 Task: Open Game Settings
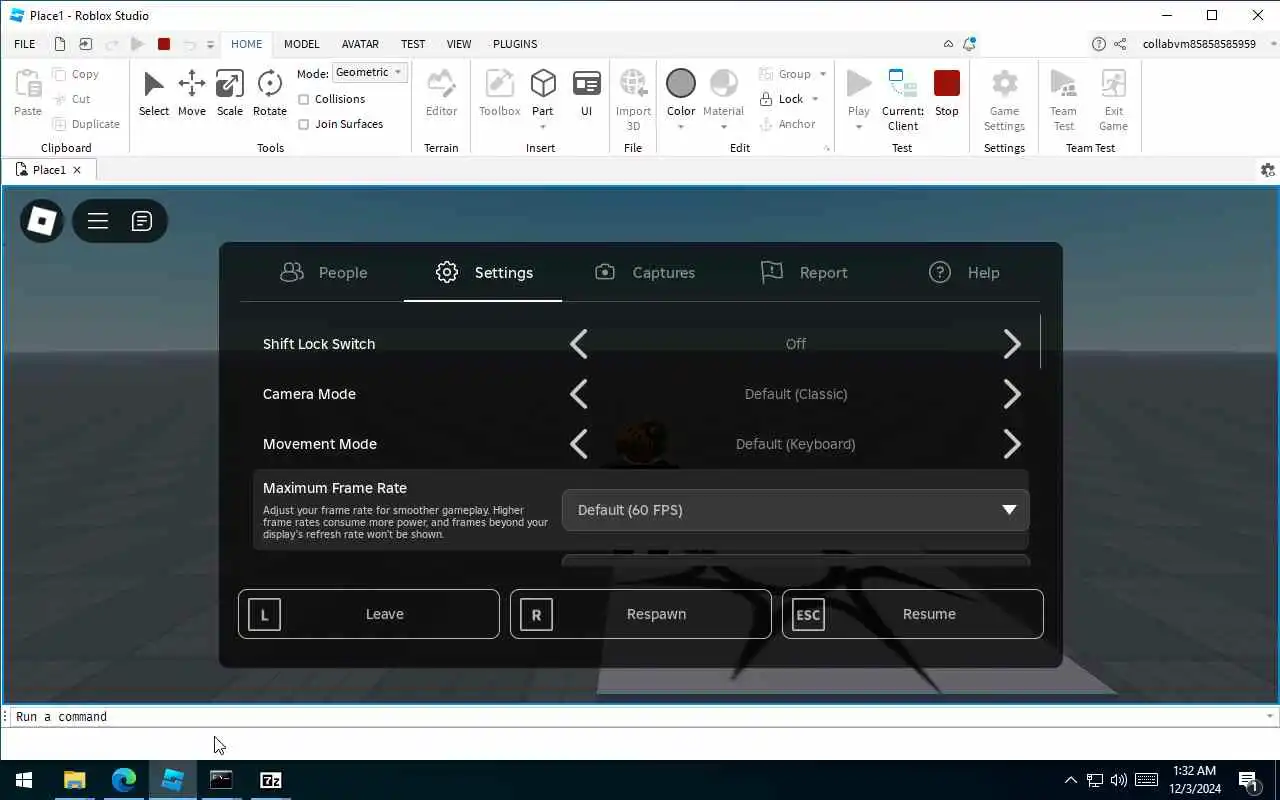(x=1004, y=99)
